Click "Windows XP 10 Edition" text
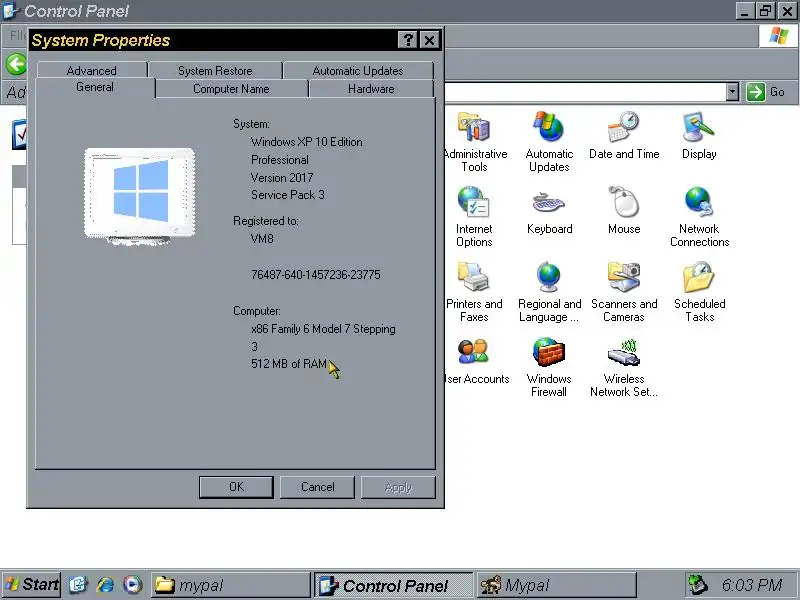The width and height of the screenshot is (800, 600). [x=307, y=142]
